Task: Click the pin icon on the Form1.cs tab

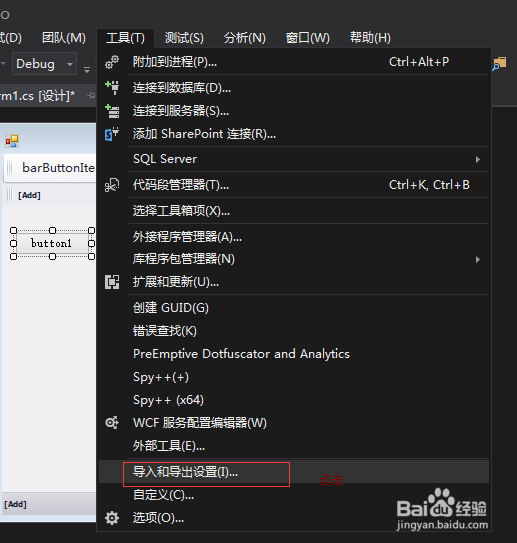Action: point(91,95)
